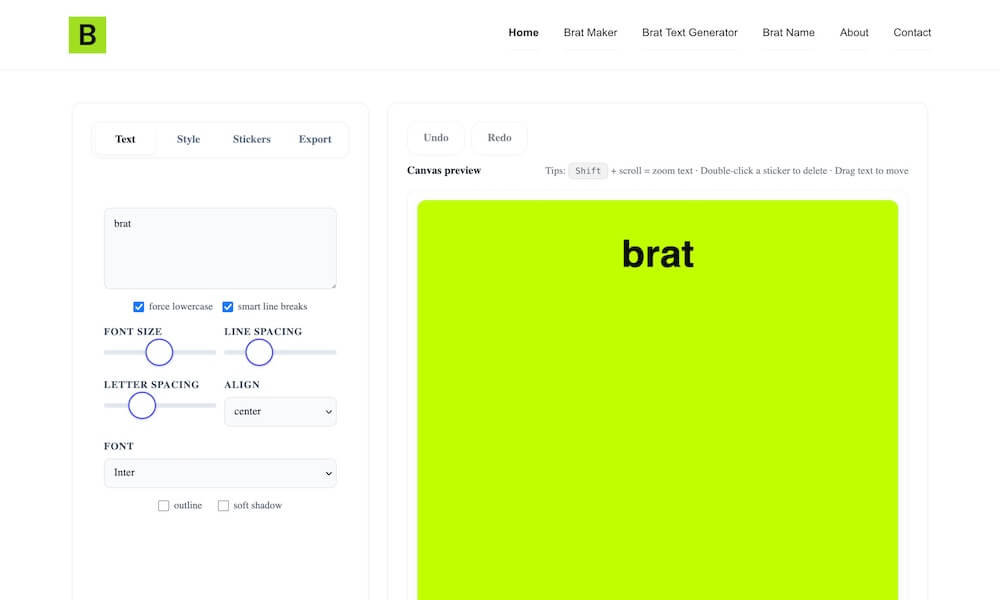Click inside the brat text input box

(x=220, y=247)
